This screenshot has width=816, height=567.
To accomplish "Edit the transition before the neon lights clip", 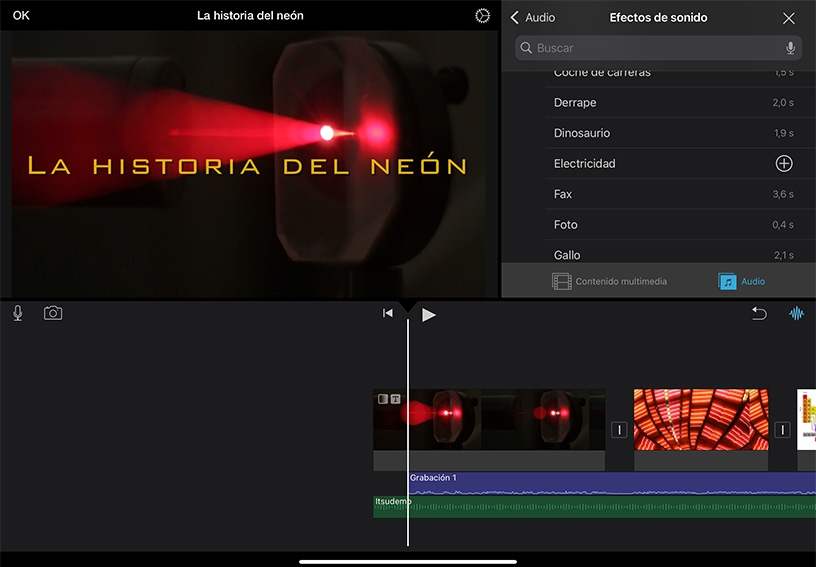I will point(619,430).
